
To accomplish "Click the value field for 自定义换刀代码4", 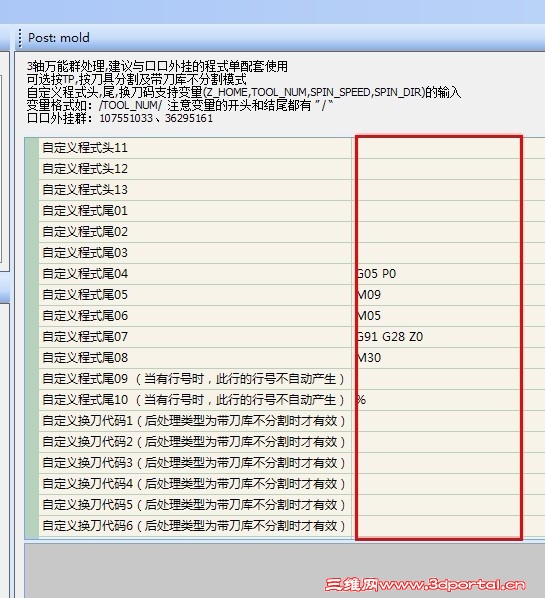I will coord(449,484).
